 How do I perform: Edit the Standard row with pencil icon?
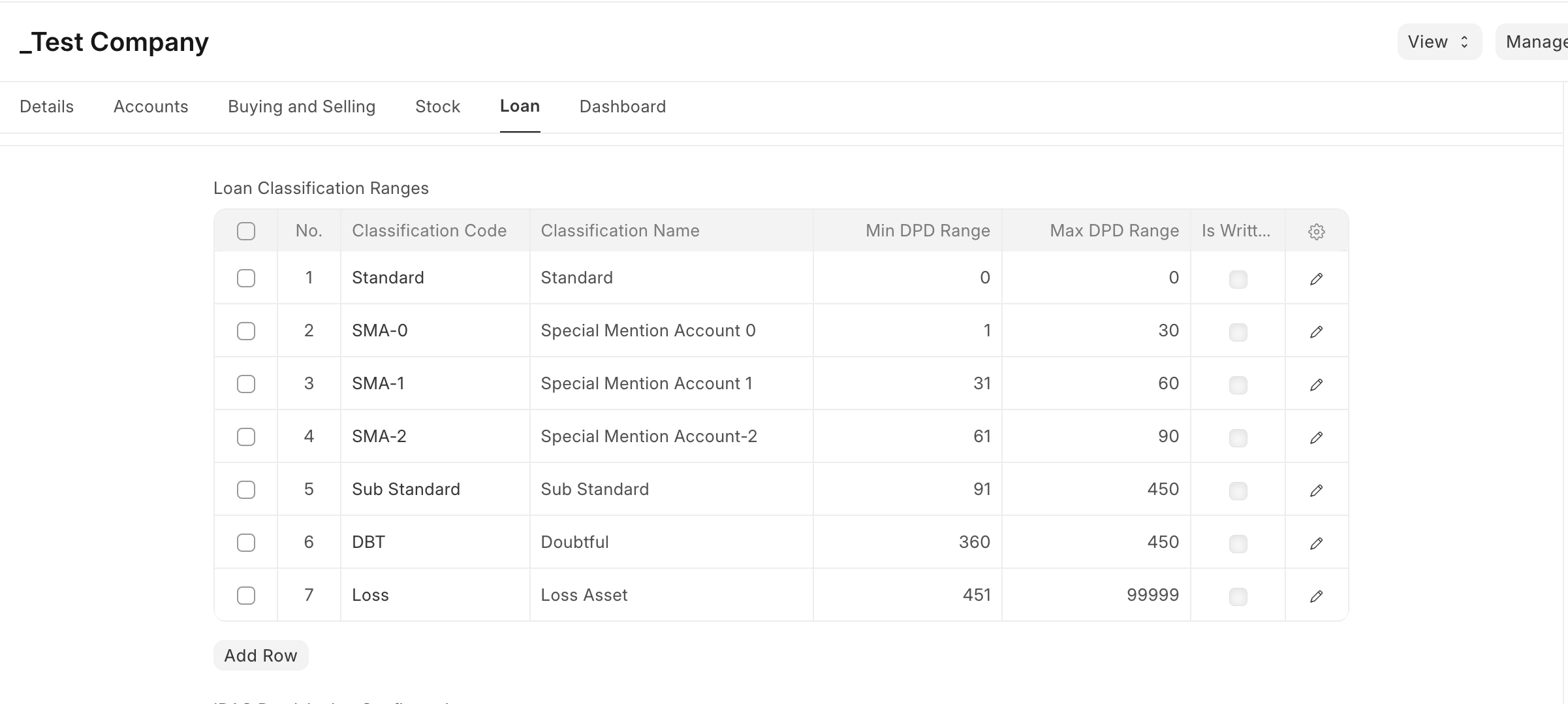pyautogui.click(x=1316, y=279)
